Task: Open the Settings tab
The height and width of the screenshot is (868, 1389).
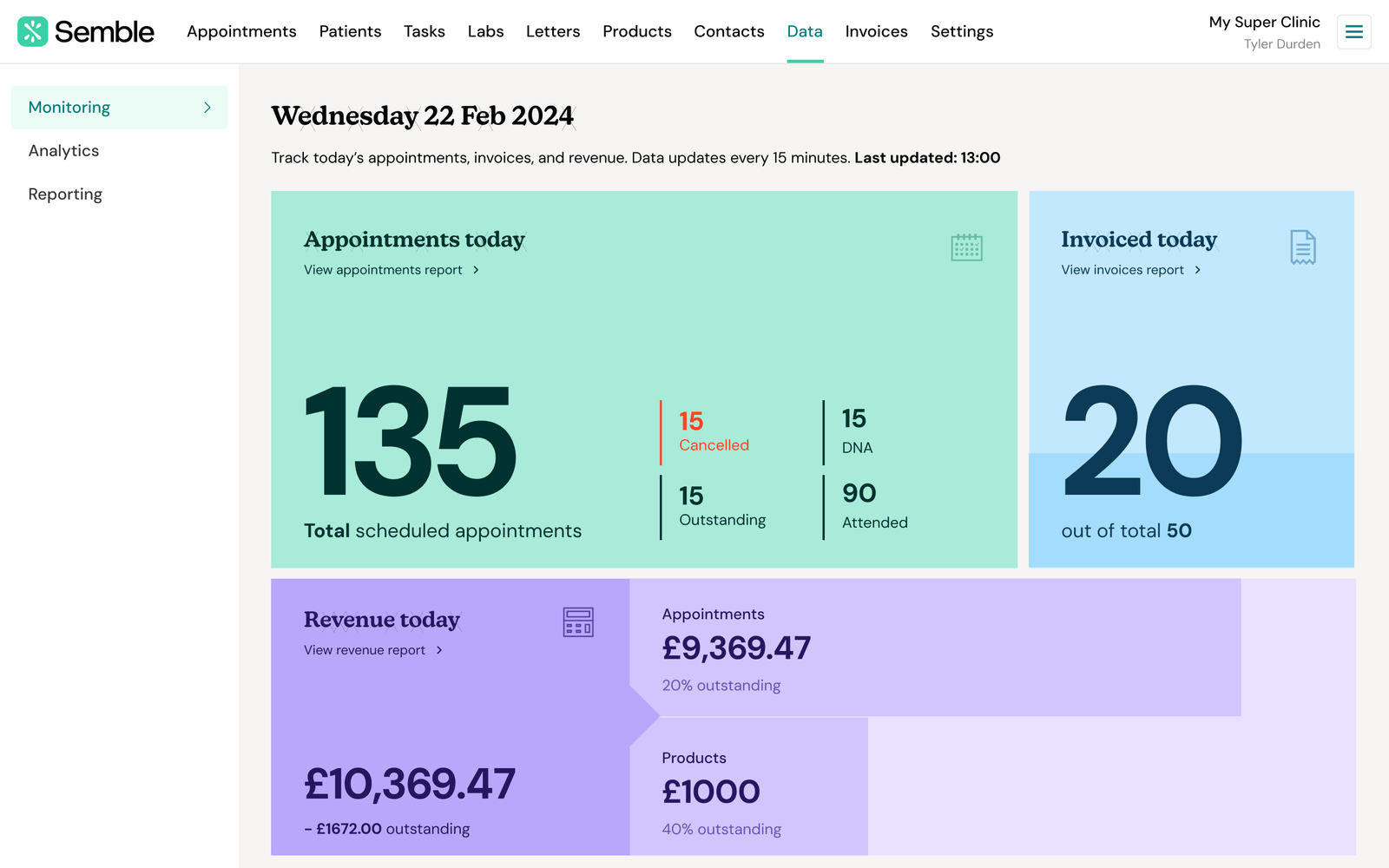Action: tap(961, 31)
